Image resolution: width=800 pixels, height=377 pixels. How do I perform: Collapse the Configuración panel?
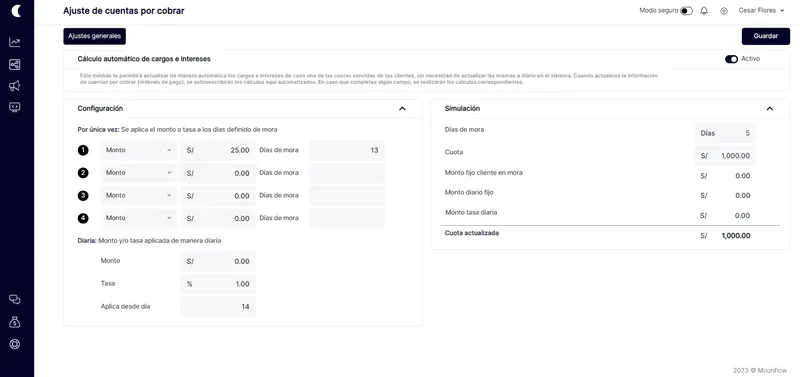point(402,109)
